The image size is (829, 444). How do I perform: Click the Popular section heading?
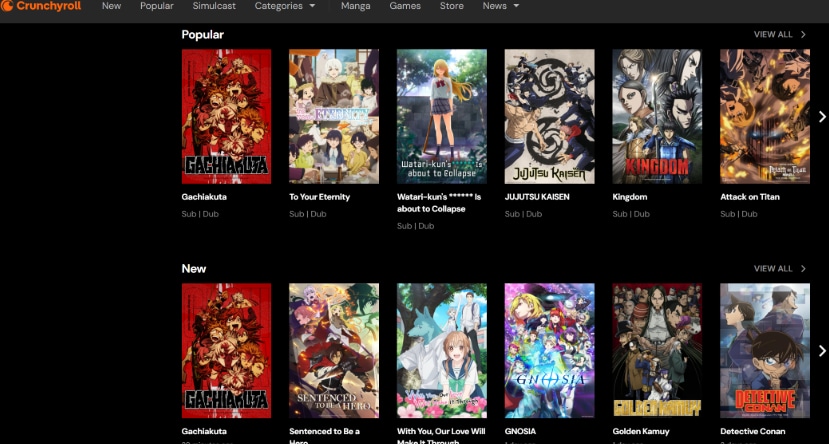(202, 34)
